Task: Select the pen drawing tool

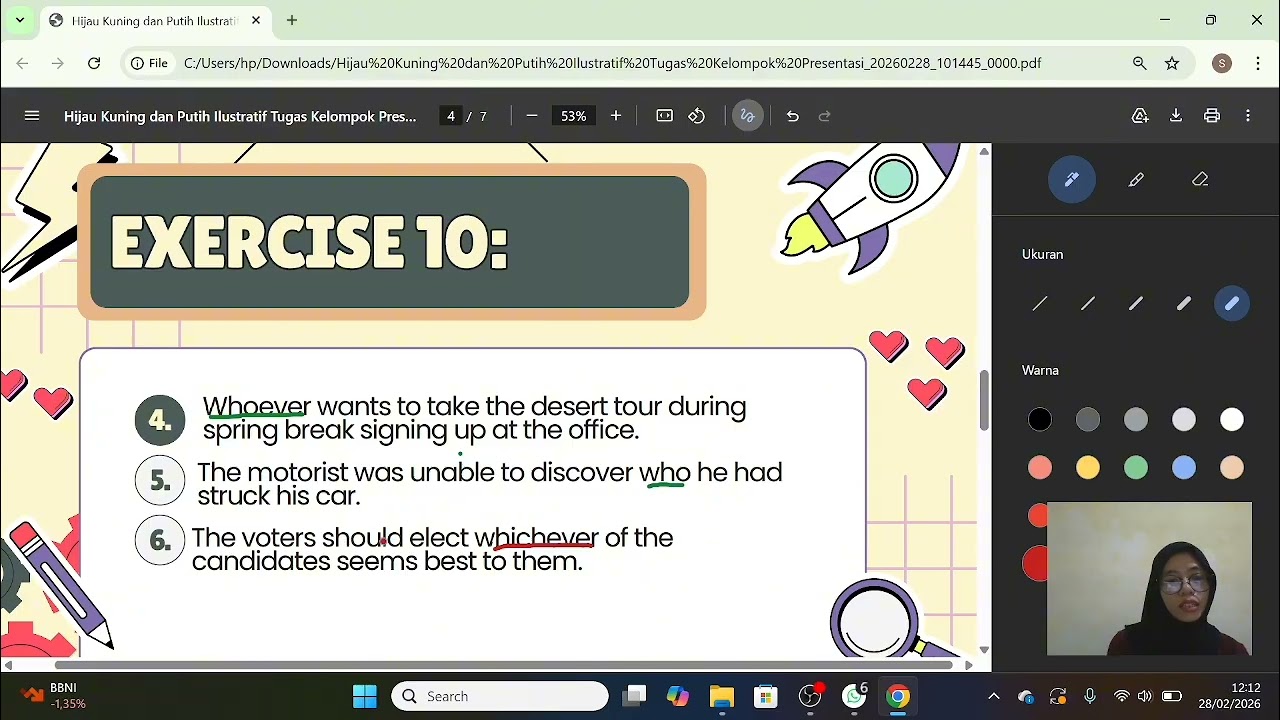Action: coord(1072,180)
